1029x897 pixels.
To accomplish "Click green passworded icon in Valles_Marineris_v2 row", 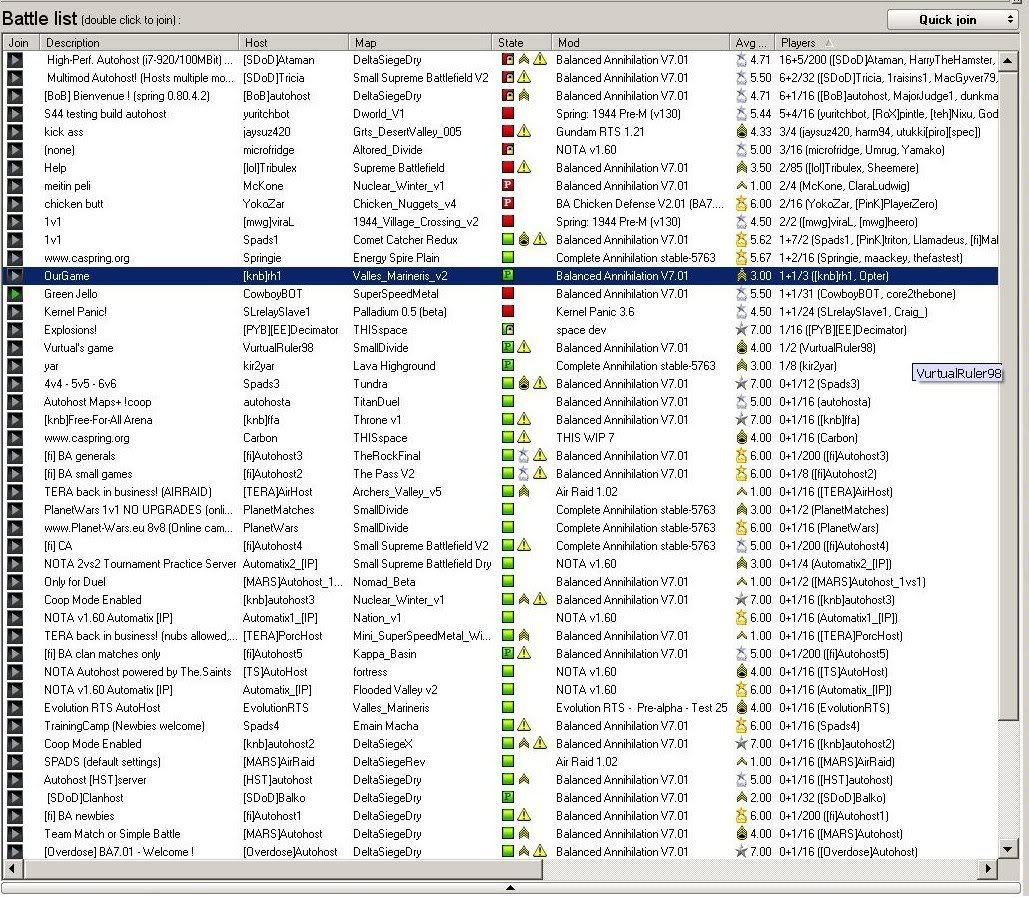I will [507, 275].
